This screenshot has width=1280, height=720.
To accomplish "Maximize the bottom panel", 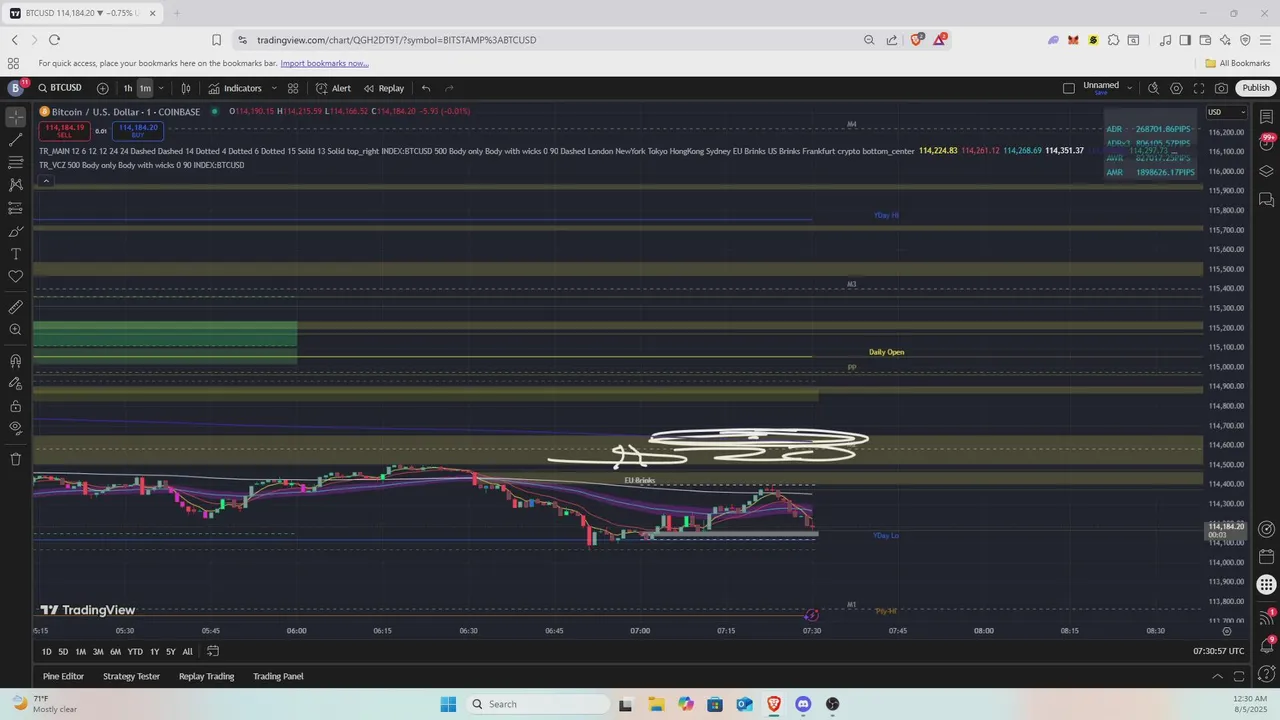I will [1239, 676].
